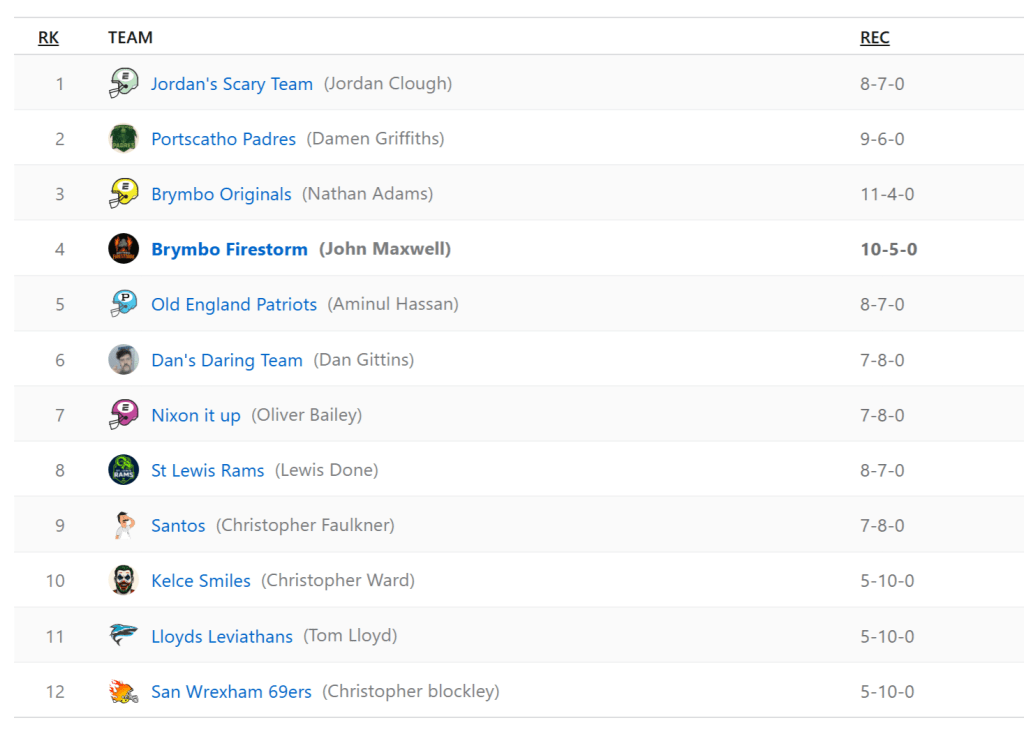
Task: Open Old England Patriots team link
Action: click(x=234, y=304)
